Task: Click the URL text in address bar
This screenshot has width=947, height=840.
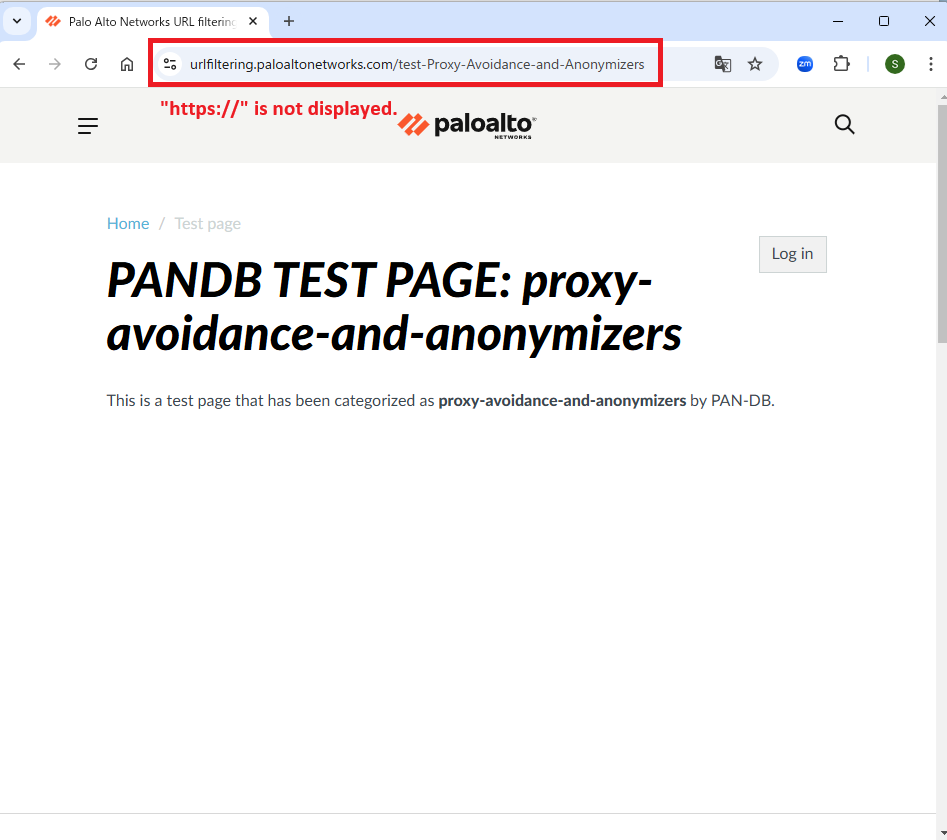Action: pyautogui.click(x=417, y=64)
